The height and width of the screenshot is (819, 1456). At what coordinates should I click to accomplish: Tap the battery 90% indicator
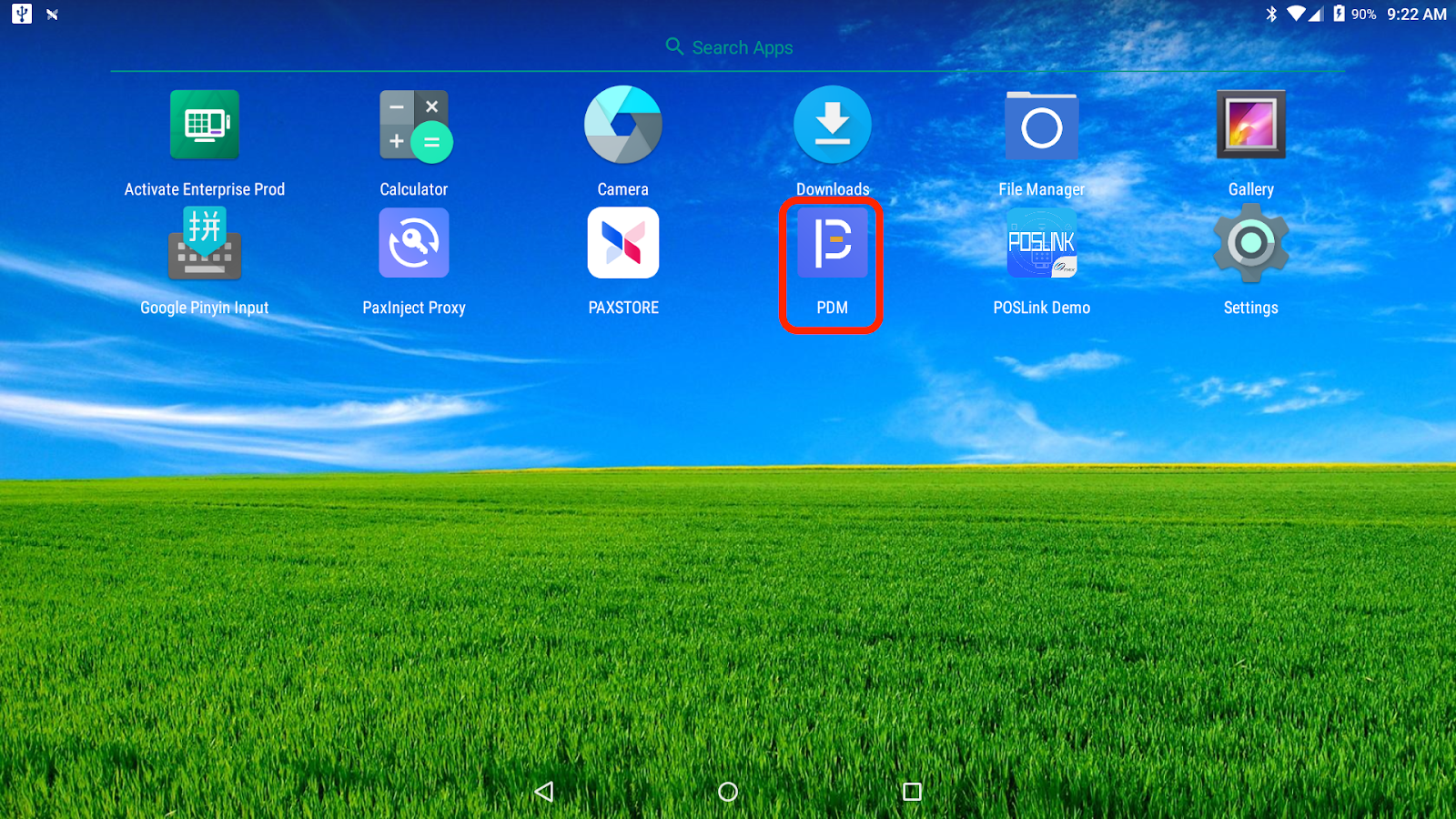[x=1354, y=14]
